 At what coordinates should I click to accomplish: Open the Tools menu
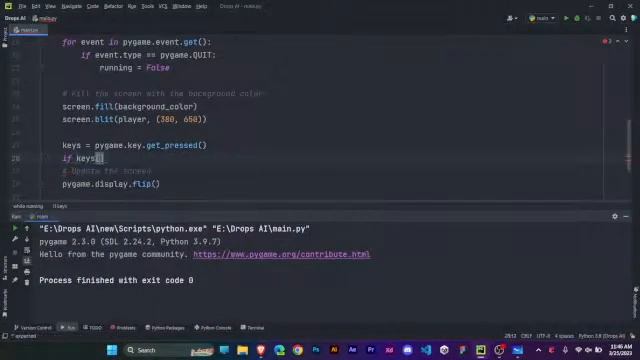tap(147, 7)
